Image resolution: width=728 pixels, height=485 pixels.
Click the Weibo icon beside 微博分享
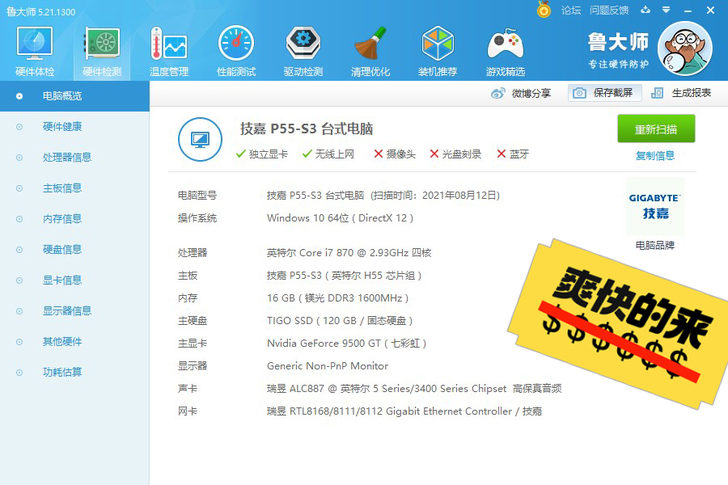(x=498, y=93)
